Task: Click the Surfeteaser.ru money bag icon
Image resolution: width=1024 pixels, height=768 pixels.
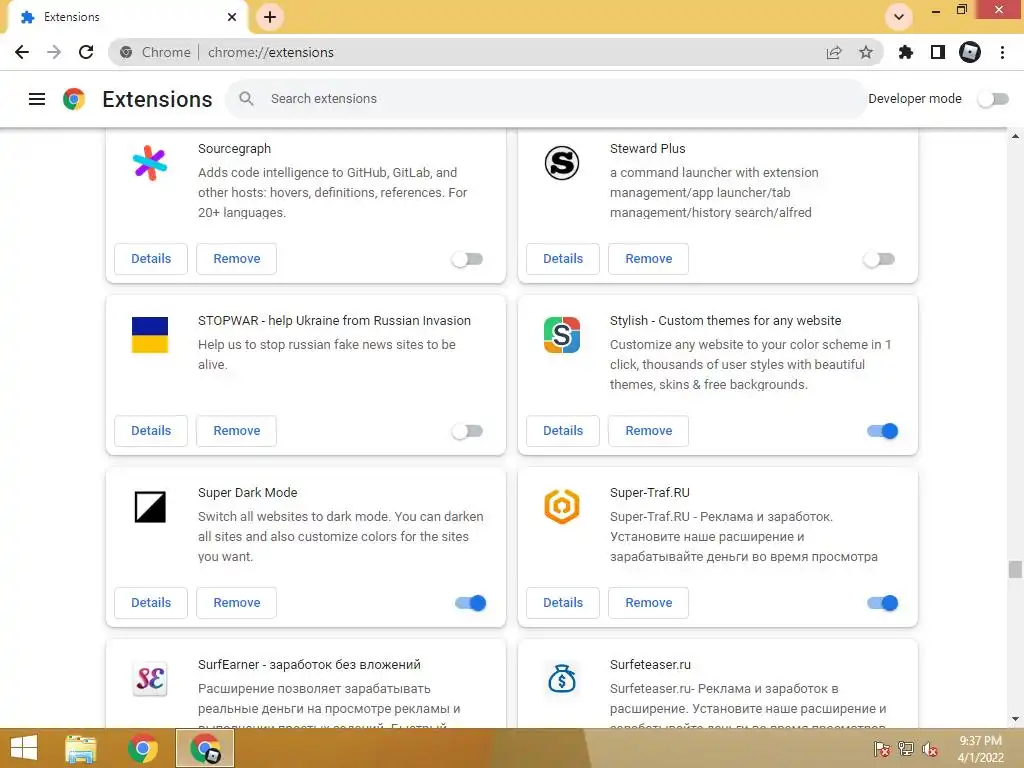Action: pyautogui.click(x=562, y=679)
